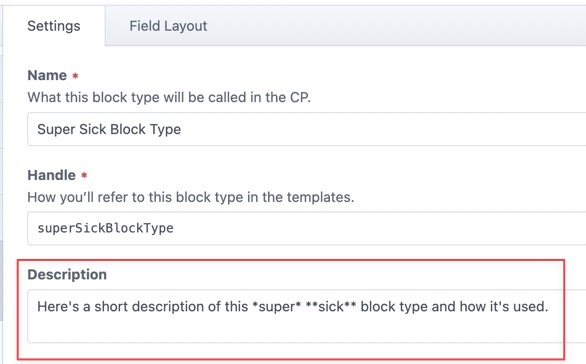Focus the Handle input containing superSickBlockType
Image resolution: width=586 pixels, height=364 pixels.
(306, 228)
